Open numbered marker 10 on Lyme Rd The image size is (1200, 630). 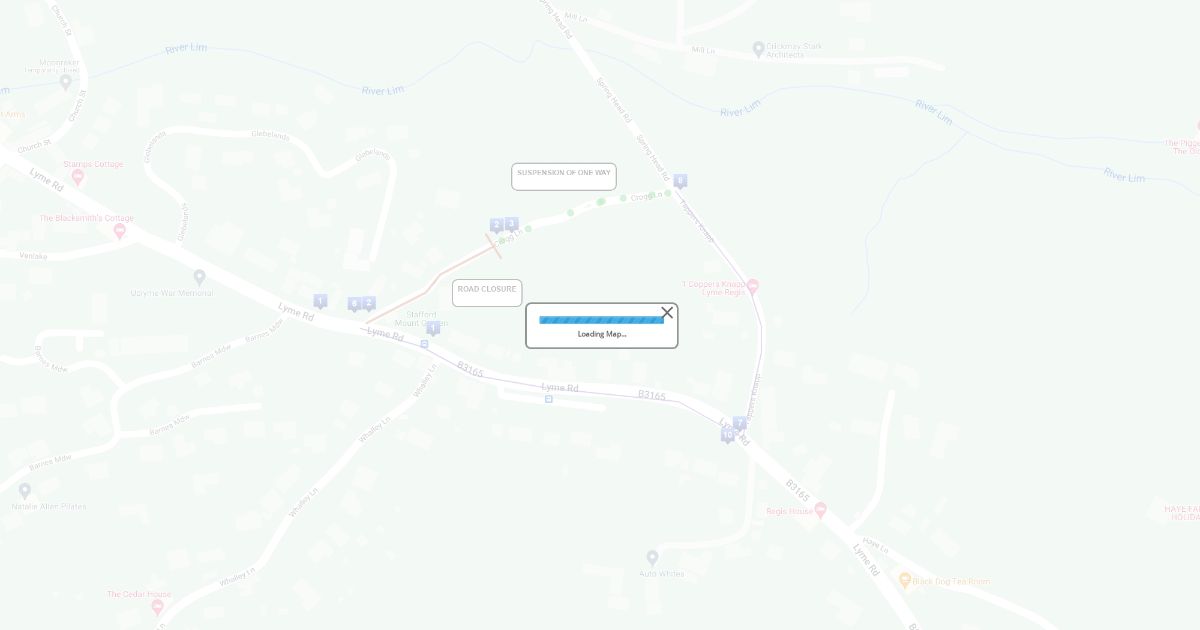coord(727,436)
